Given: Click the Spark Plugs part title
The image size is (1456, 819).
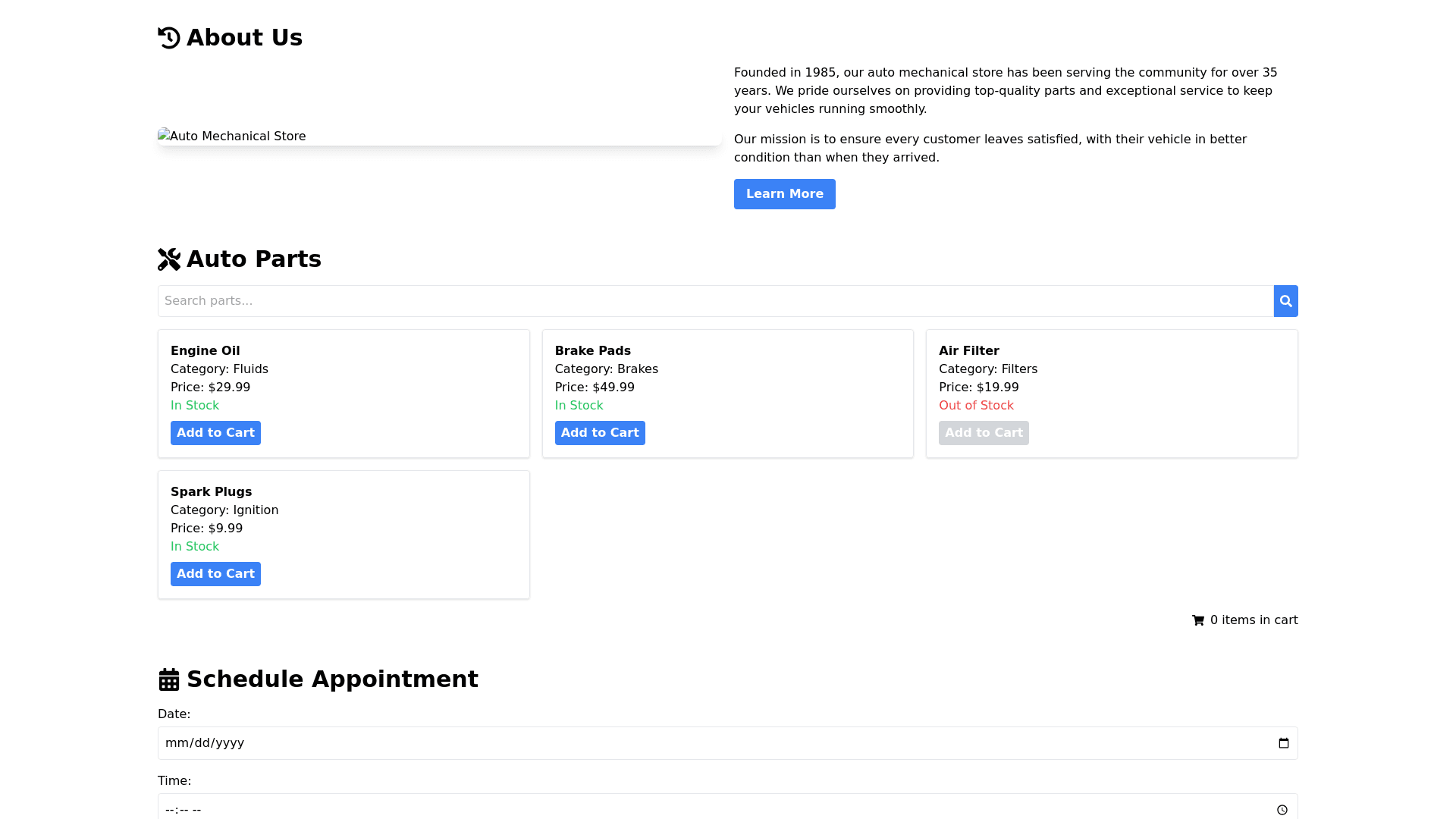Looking at the screenshot, I should [211, 492].
